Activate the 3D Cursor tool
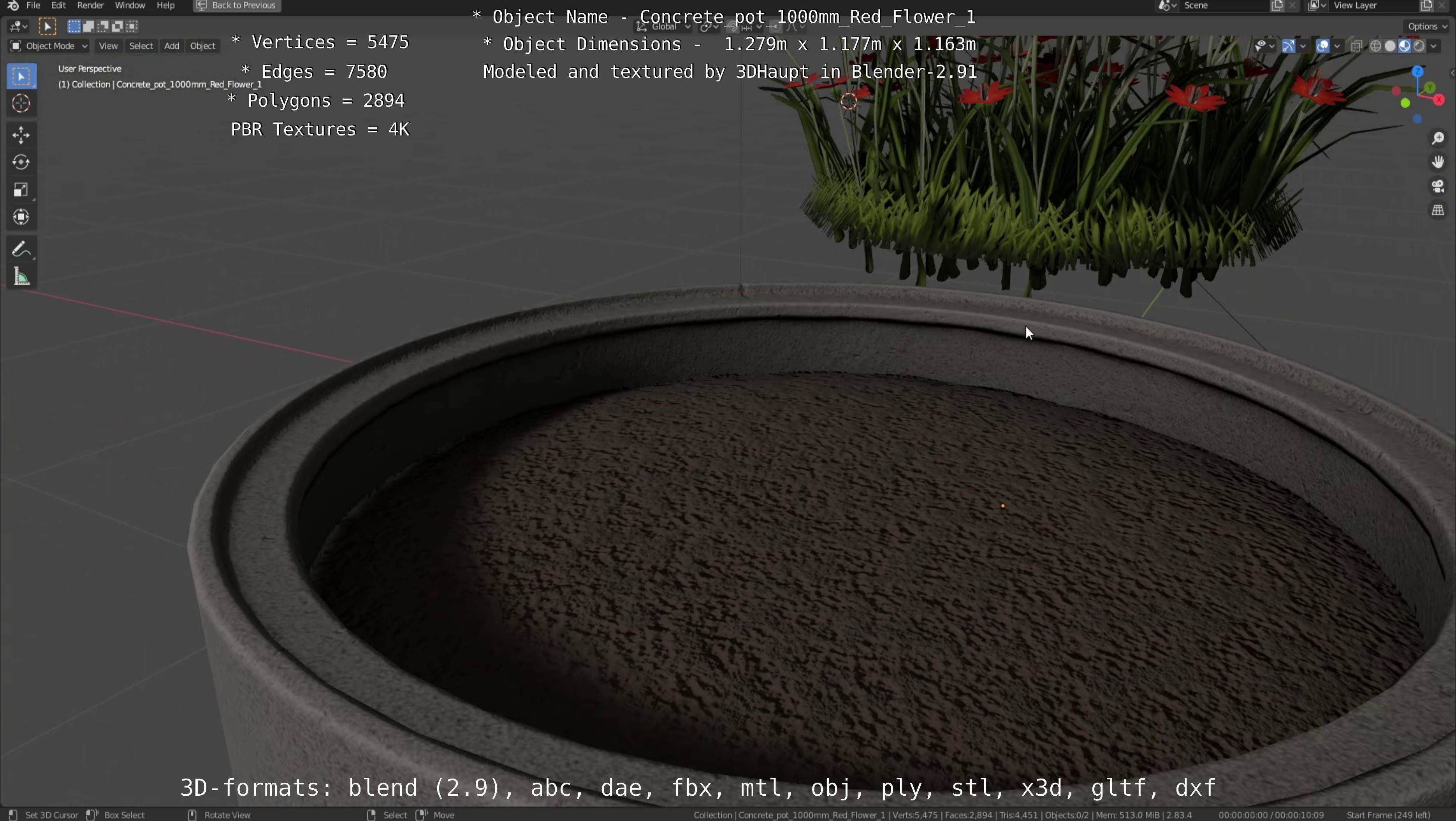The width and height of the screenshot is (1456, 821). click(21, 104)
